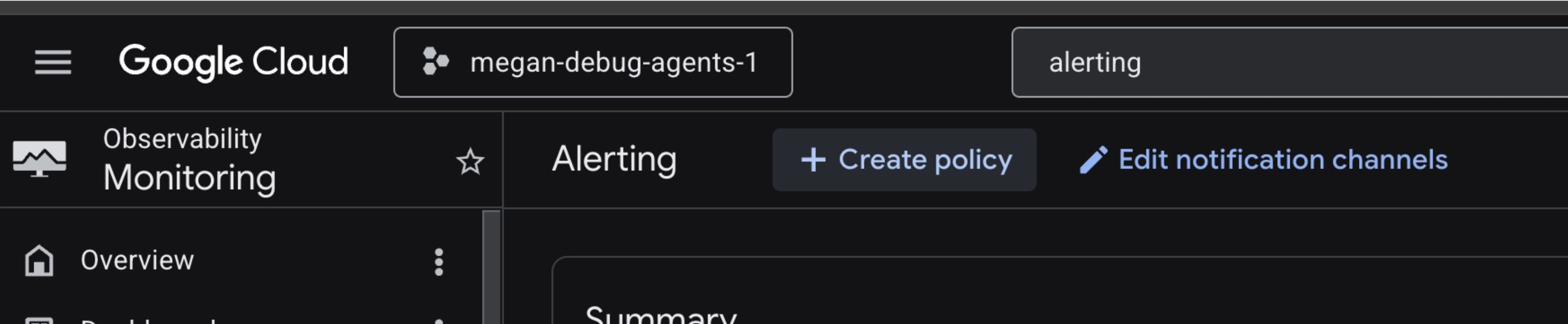Click the plus icon on Create policy
The image size is (1568, 324).
point(813,160)
